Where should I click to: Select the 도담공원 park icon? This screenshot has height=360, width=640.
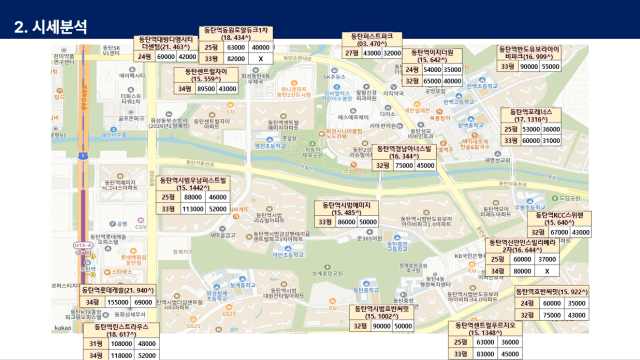click(x=555, y=198)
